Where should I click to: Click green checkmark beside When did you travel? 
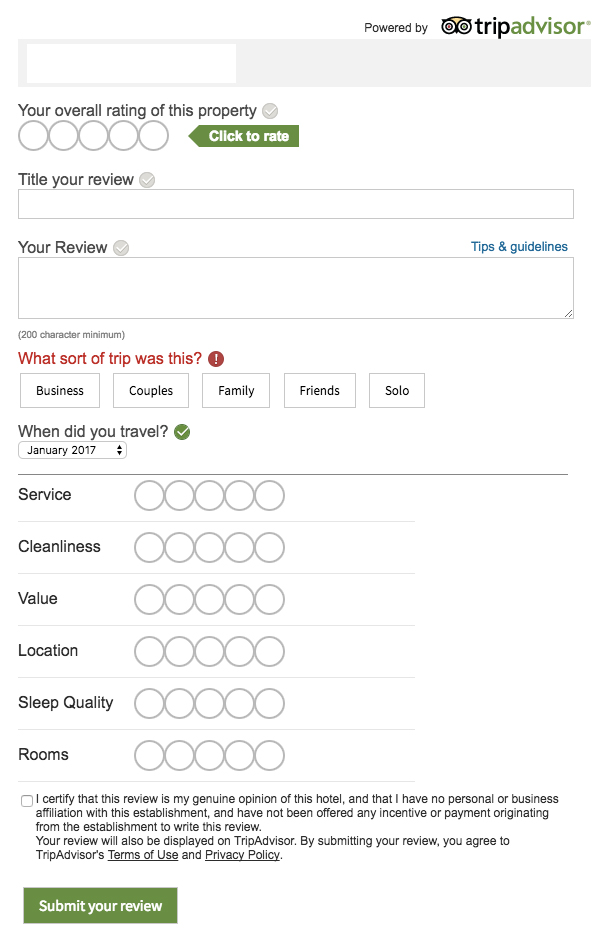point(182,432)
